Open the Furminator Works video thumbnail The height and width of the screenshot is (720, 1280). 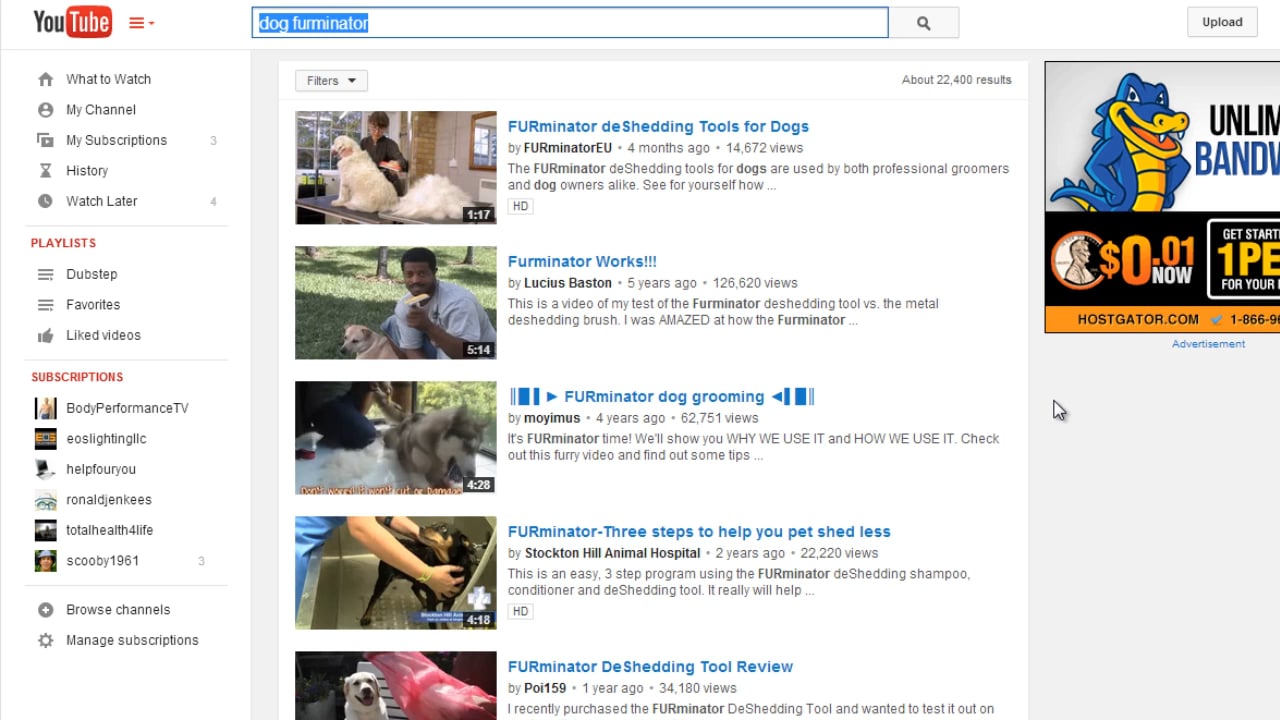click(395, 302)
